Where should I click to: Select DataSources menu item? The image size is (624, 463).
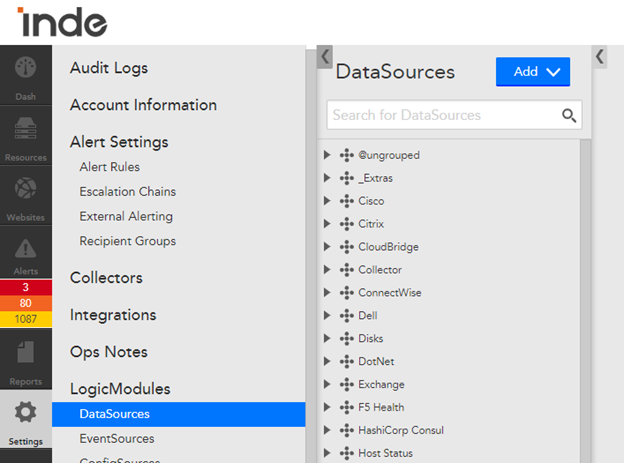point(179,414)
